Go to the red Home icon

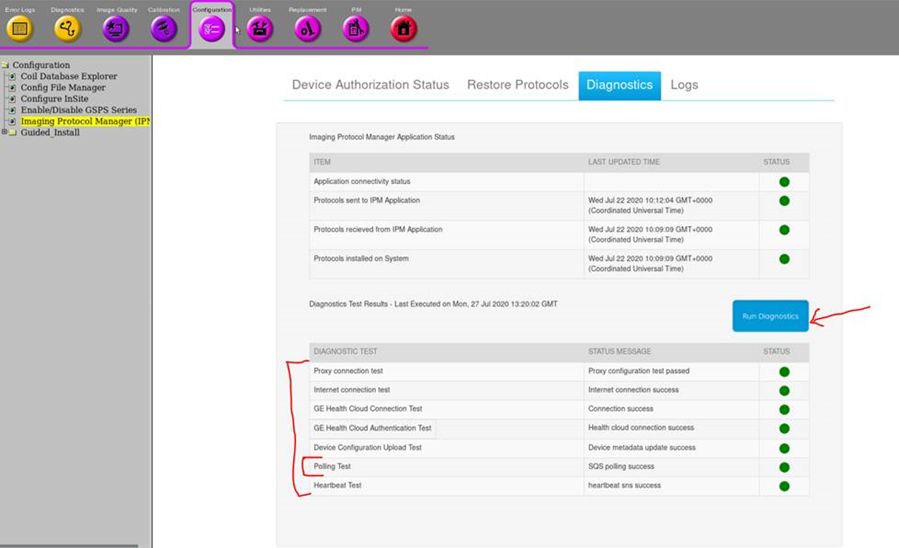click(x=404, y=28)
